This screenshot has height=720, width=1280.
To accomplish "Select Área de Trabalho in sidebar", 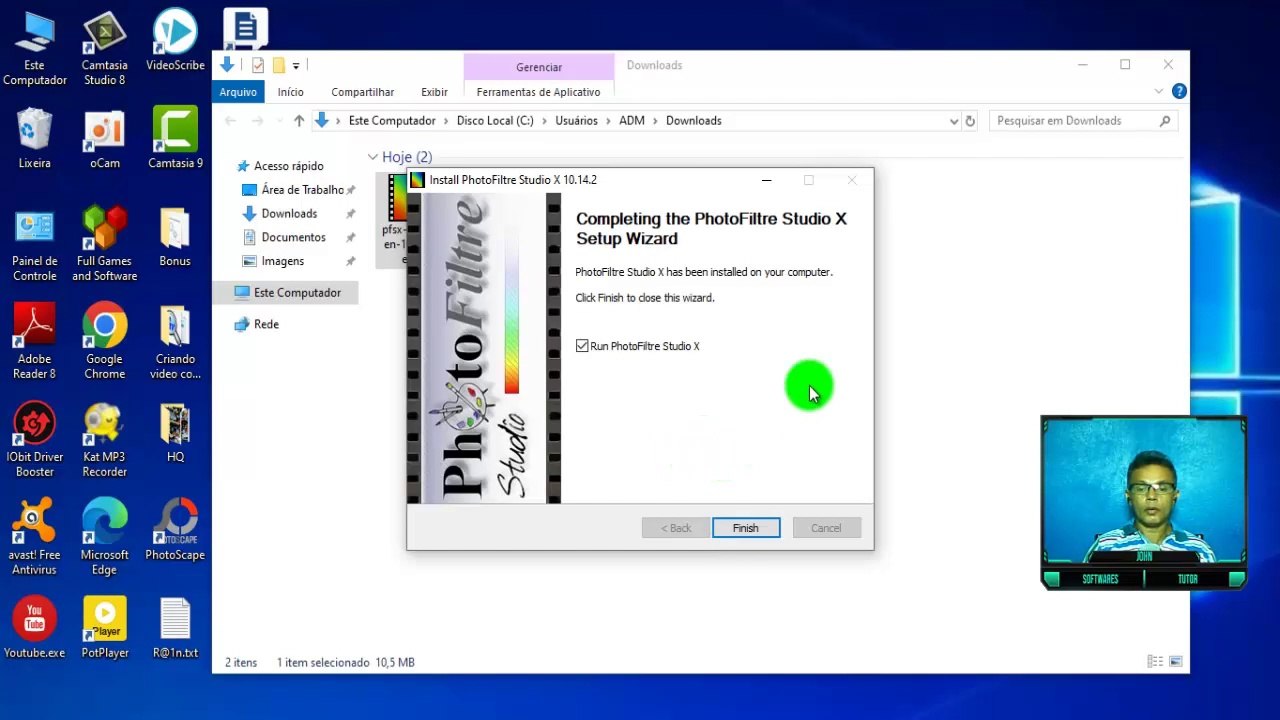I will pyautogui.click(x=302, y=190).
